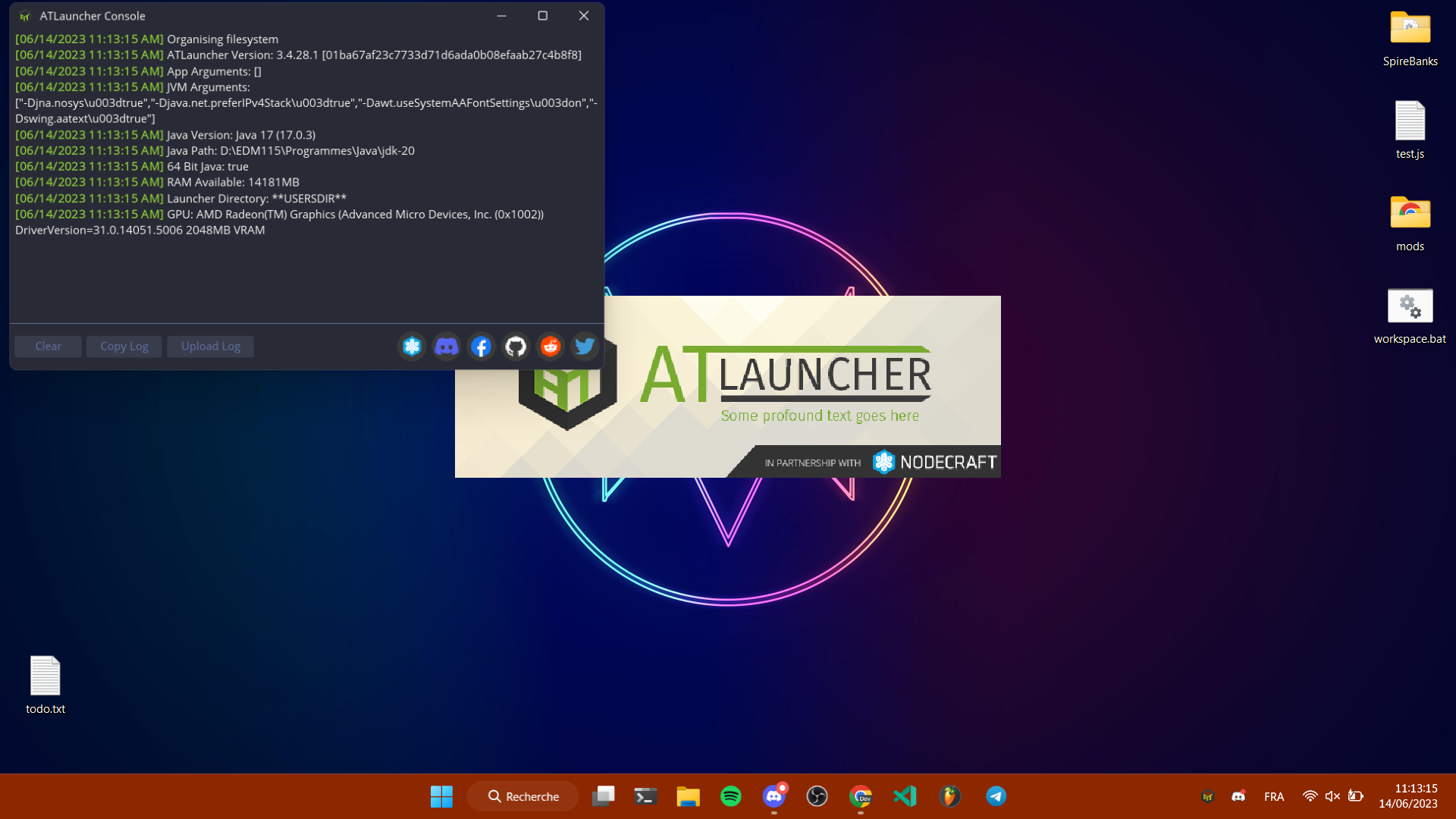Open the FRA language indicator

(1274, 796)
